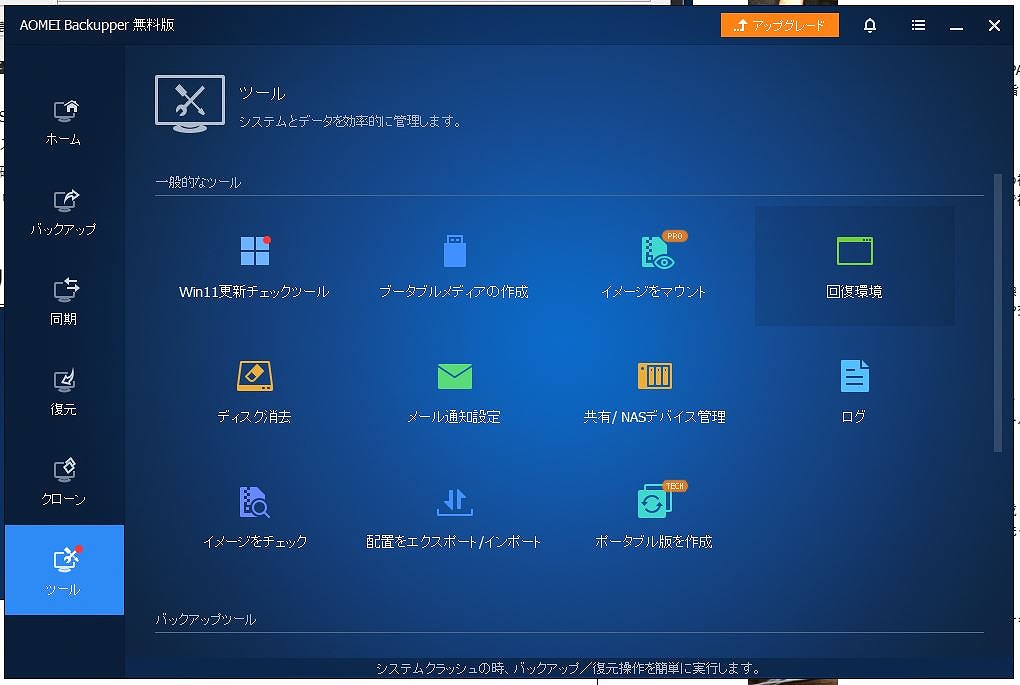Click the 一般的なツール section heading
This screenshot has width=1020, height=685.
198,182
